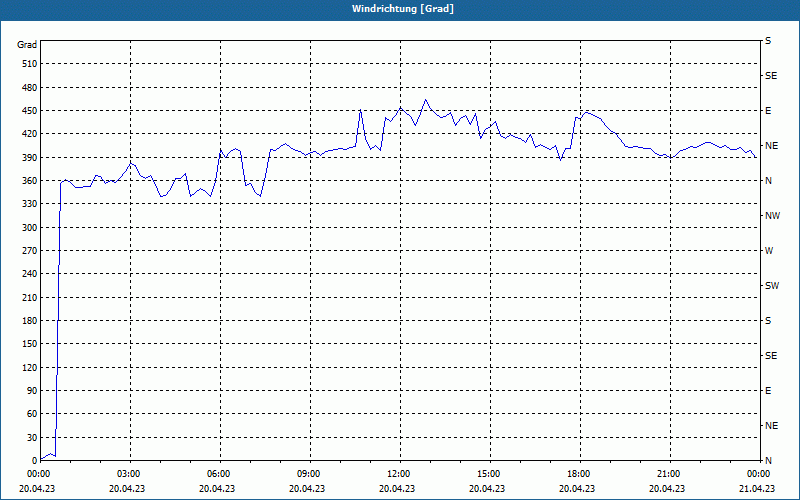Click the chart title 'Windrichtung [Grad]'
Image resolution: width=800 pixels, height=500 pixels.
(x=403, y=9)
